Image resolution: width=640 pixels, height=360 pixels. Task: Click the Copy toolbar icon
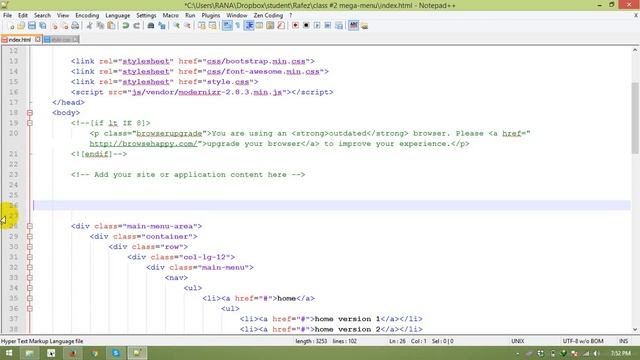click(x=100, y=26)
